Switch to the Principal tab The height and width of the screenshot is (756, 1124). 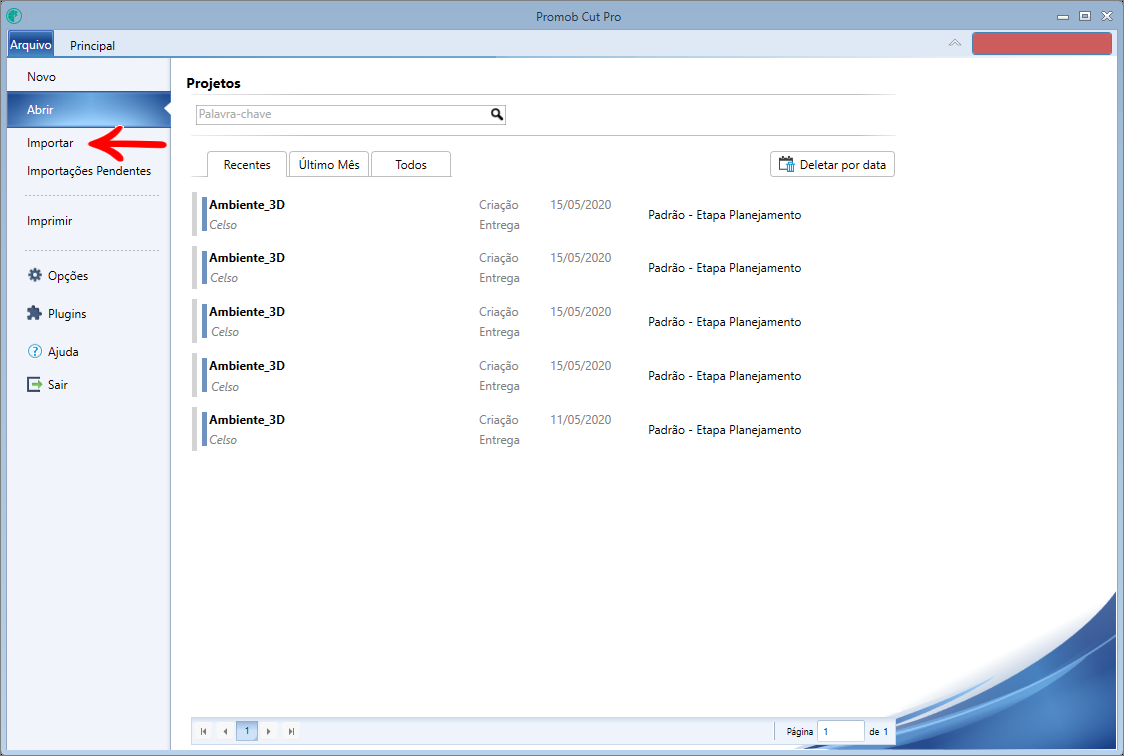click(92, 45)
